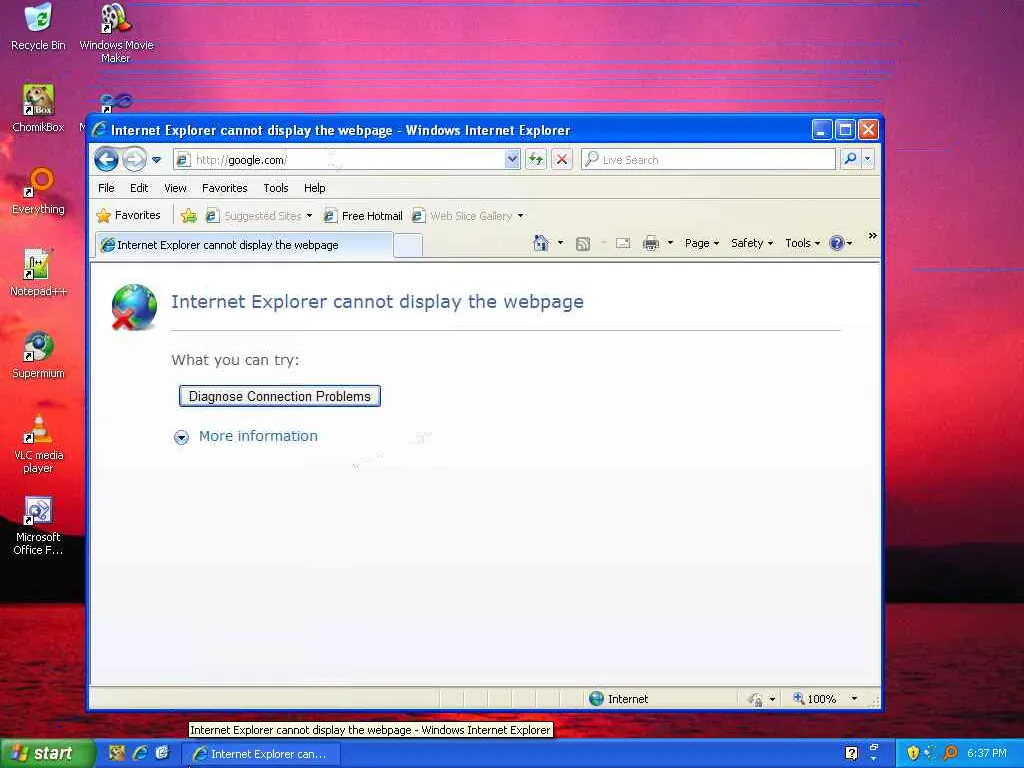Open the Page command menu
Image resolution: width=1024 pixels, height=768 pixels.
pyautogui.click(x=702, y=243)
